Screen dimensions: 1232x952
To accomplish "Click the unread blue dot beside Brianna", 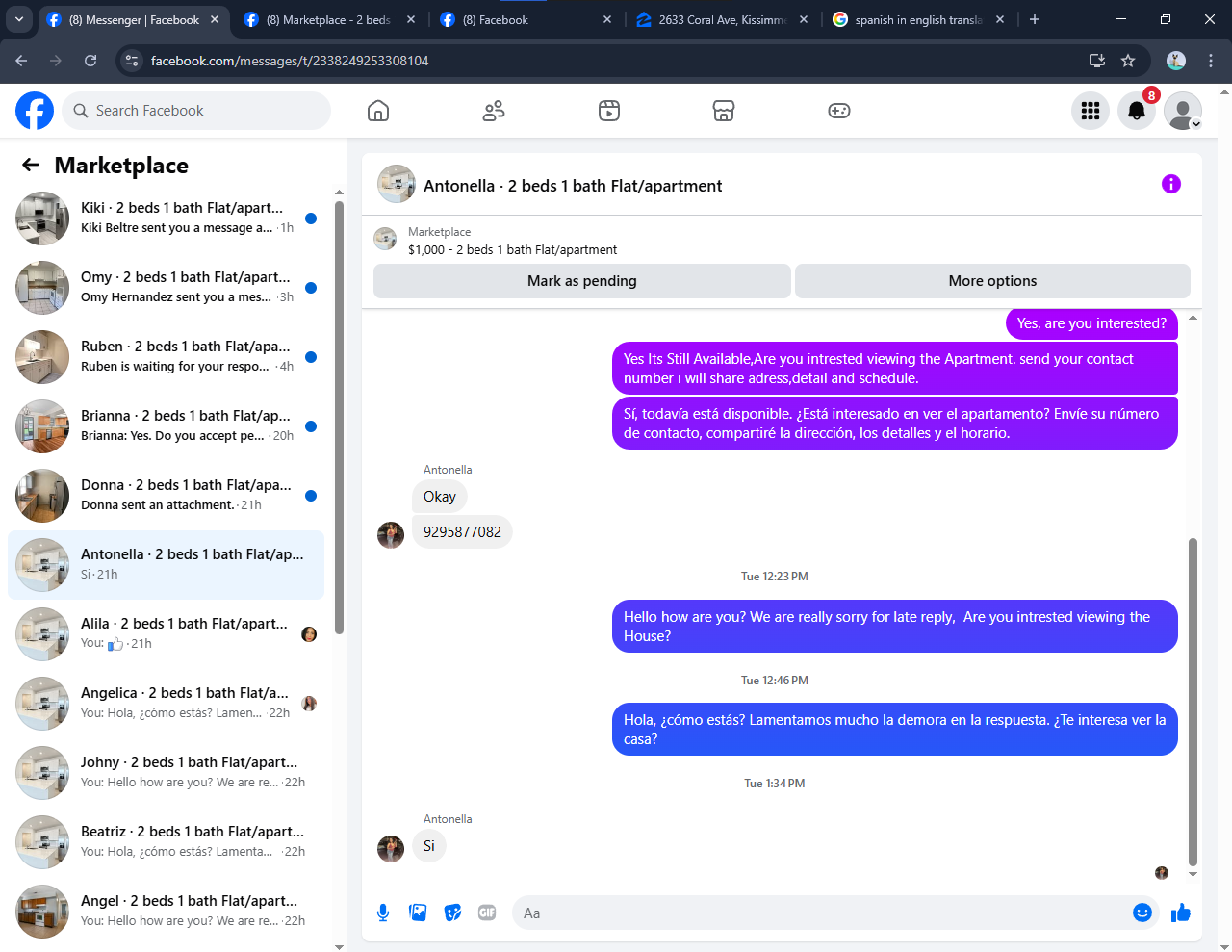I will click(x=311, y=426).
